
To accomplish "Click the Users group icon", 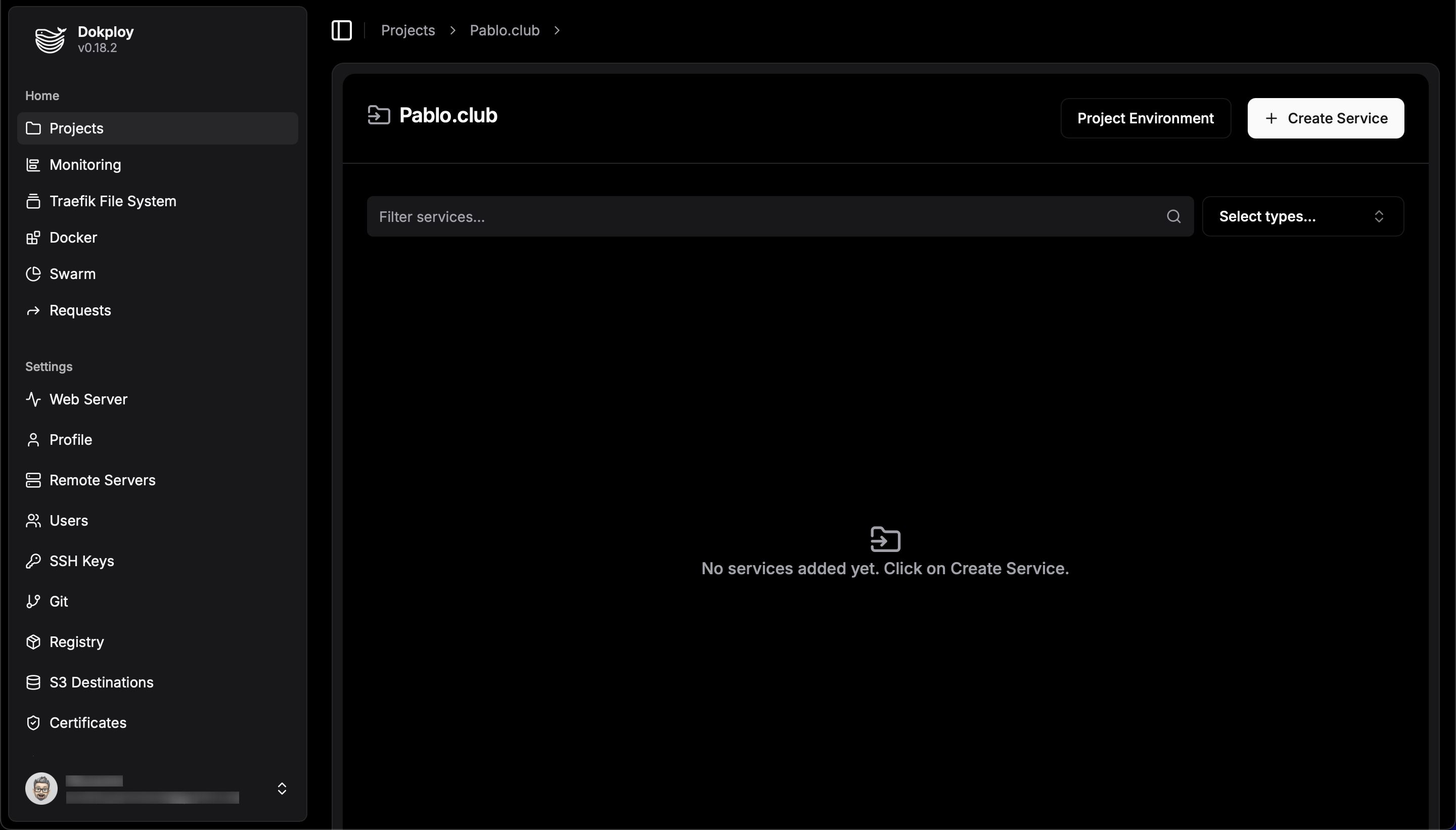I will [33, 521].
